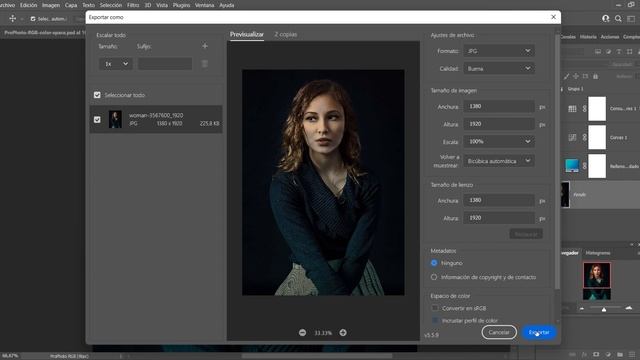
Task: Click the add layer mask icon at panel bottom
Action: click(596, 354)
